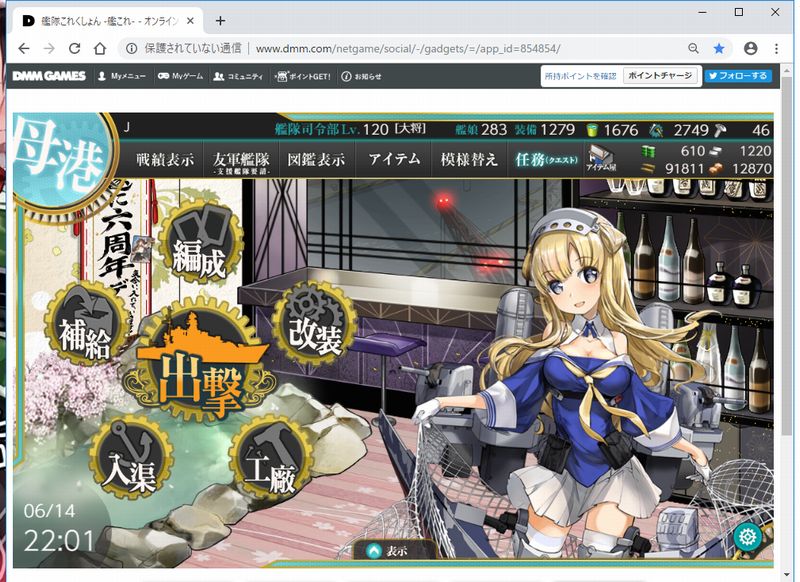Click the 艦隊司令部 Lv. 120 text
800x582 pixels.
click(332, 130)
